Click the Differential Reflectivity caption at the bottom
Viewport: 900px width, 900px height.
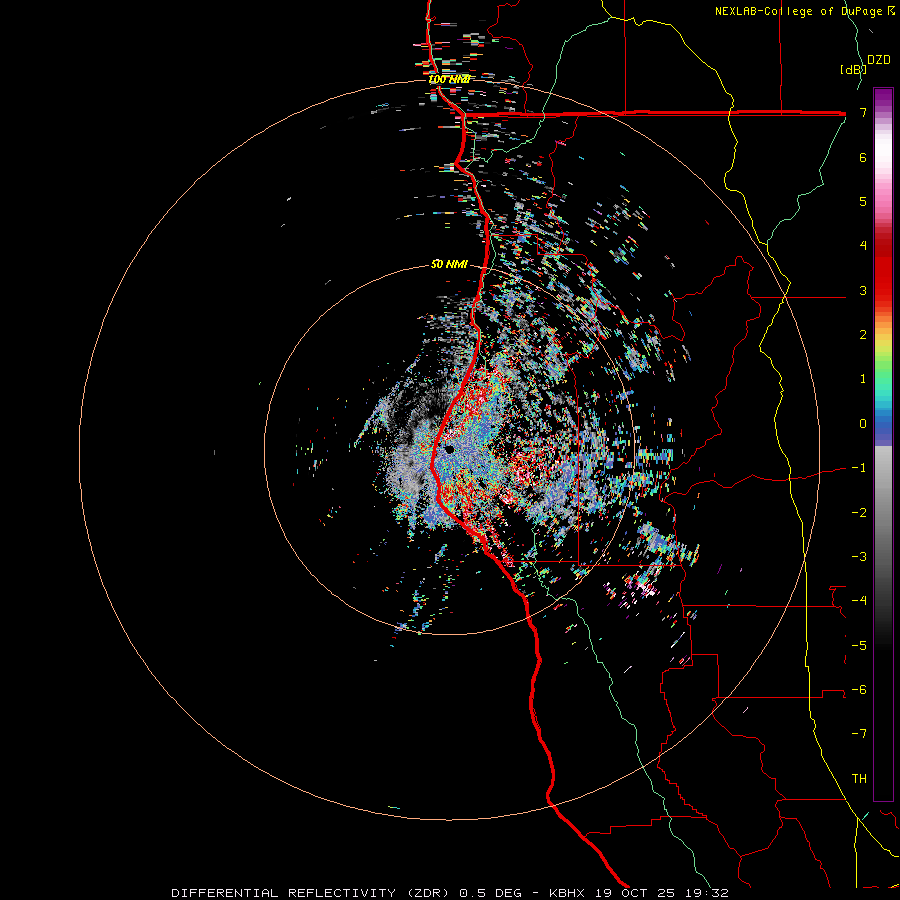[x=450, y=893]
